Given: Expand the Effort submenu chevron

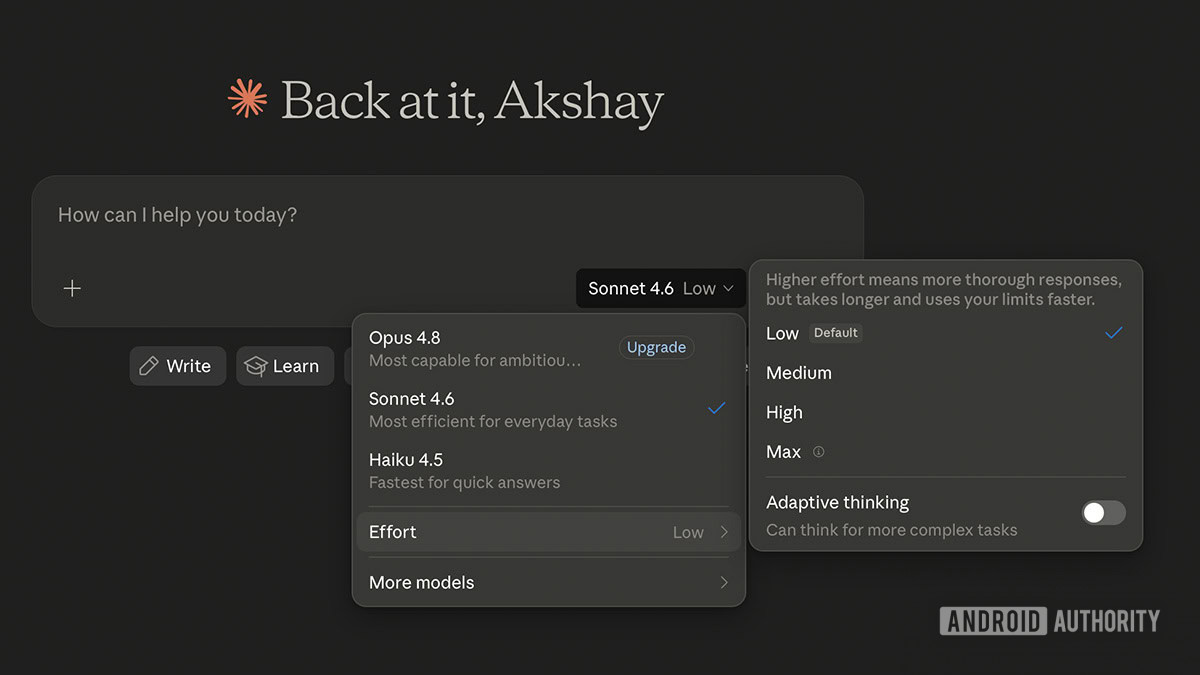Looking at the screenshot, I should [x=724, y=532].
